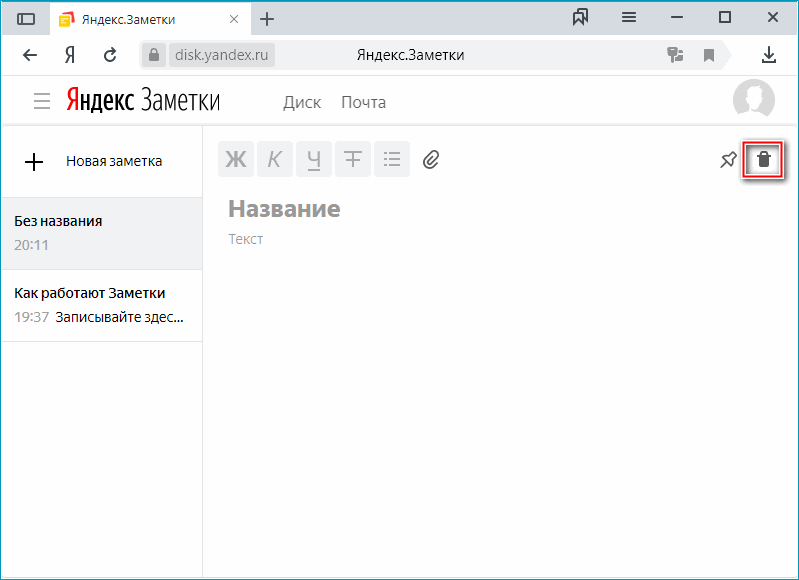The height and width of the screenshot is (580, 799).
Task: Reload the page
Action: pos(110,55)
